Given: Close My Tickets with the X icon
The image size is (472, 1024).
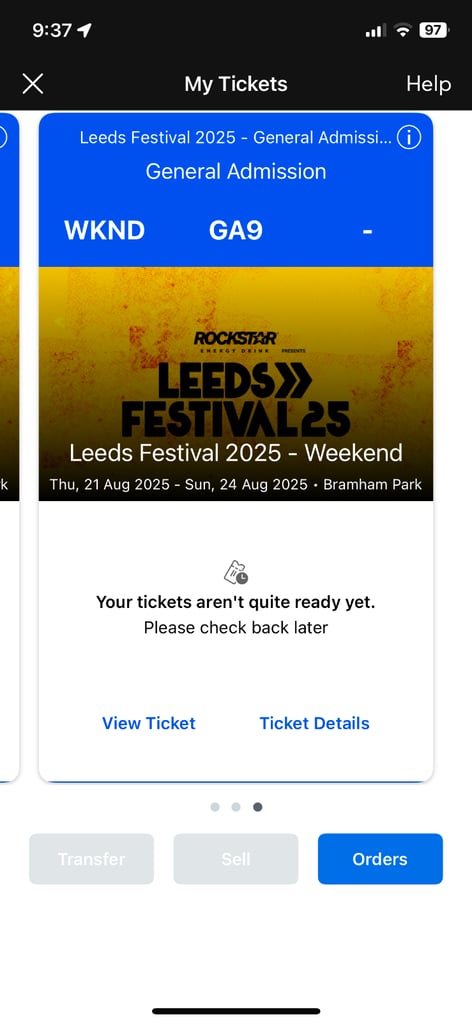Looking at the screenshot, I should pos(33,84).
